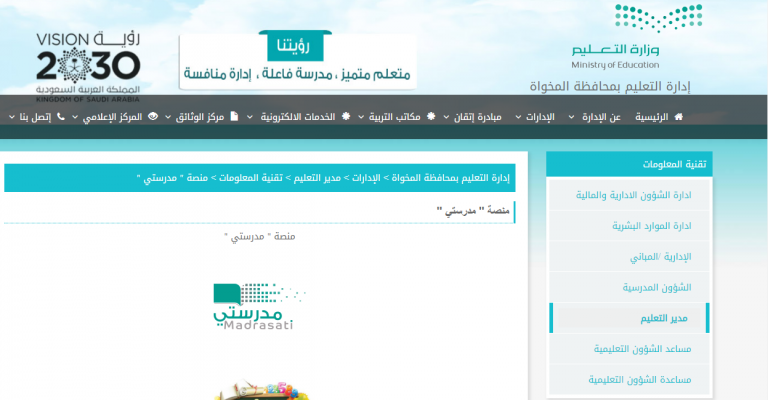Click the رؤيتنا vision banner
This screenshot has height=400, width=768.
[x=297, y=61]
